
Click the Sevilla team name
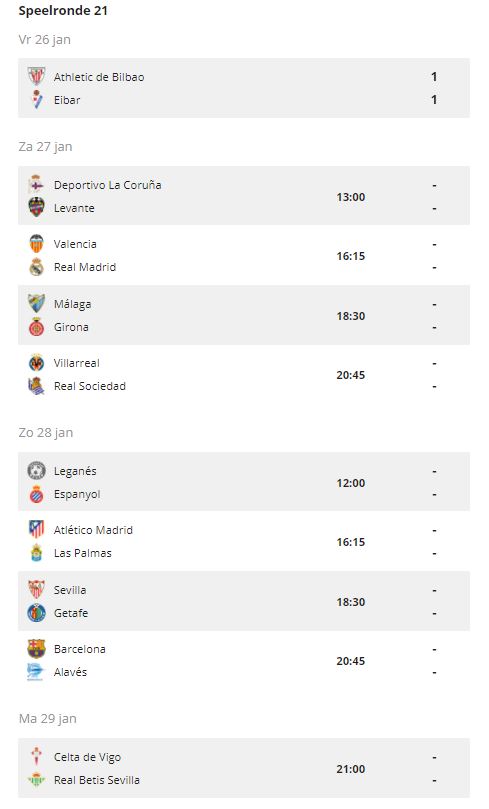(70, 590)
